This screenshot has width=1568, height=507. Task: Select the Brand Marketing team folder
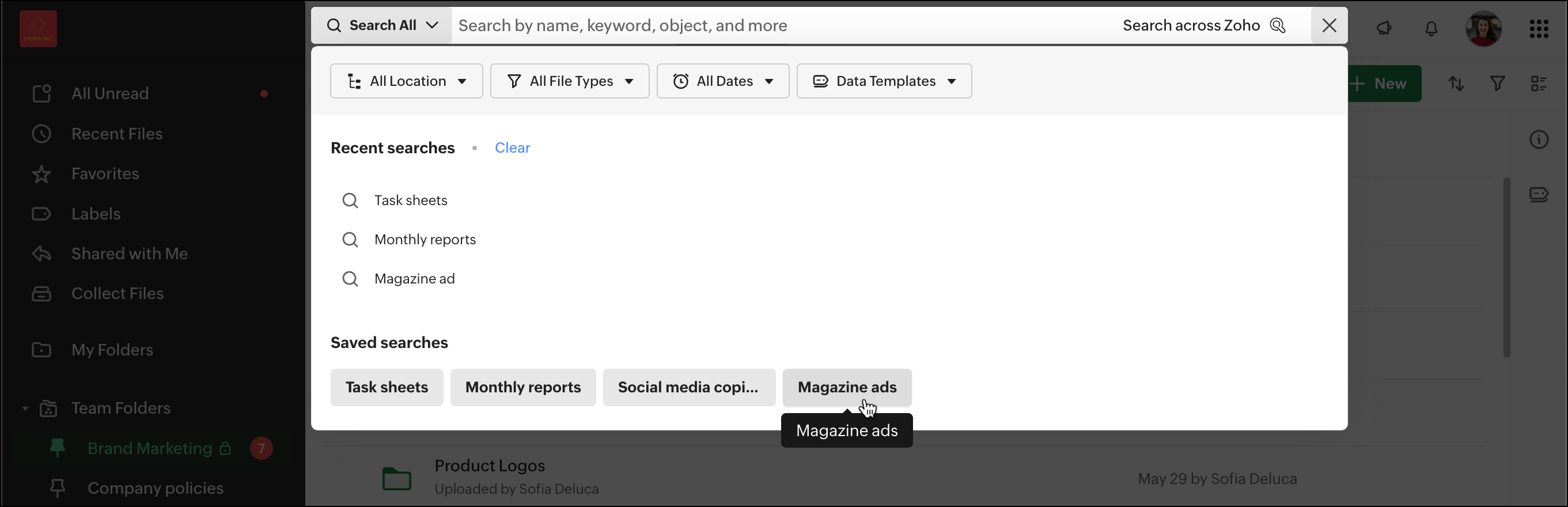[150, 449]
